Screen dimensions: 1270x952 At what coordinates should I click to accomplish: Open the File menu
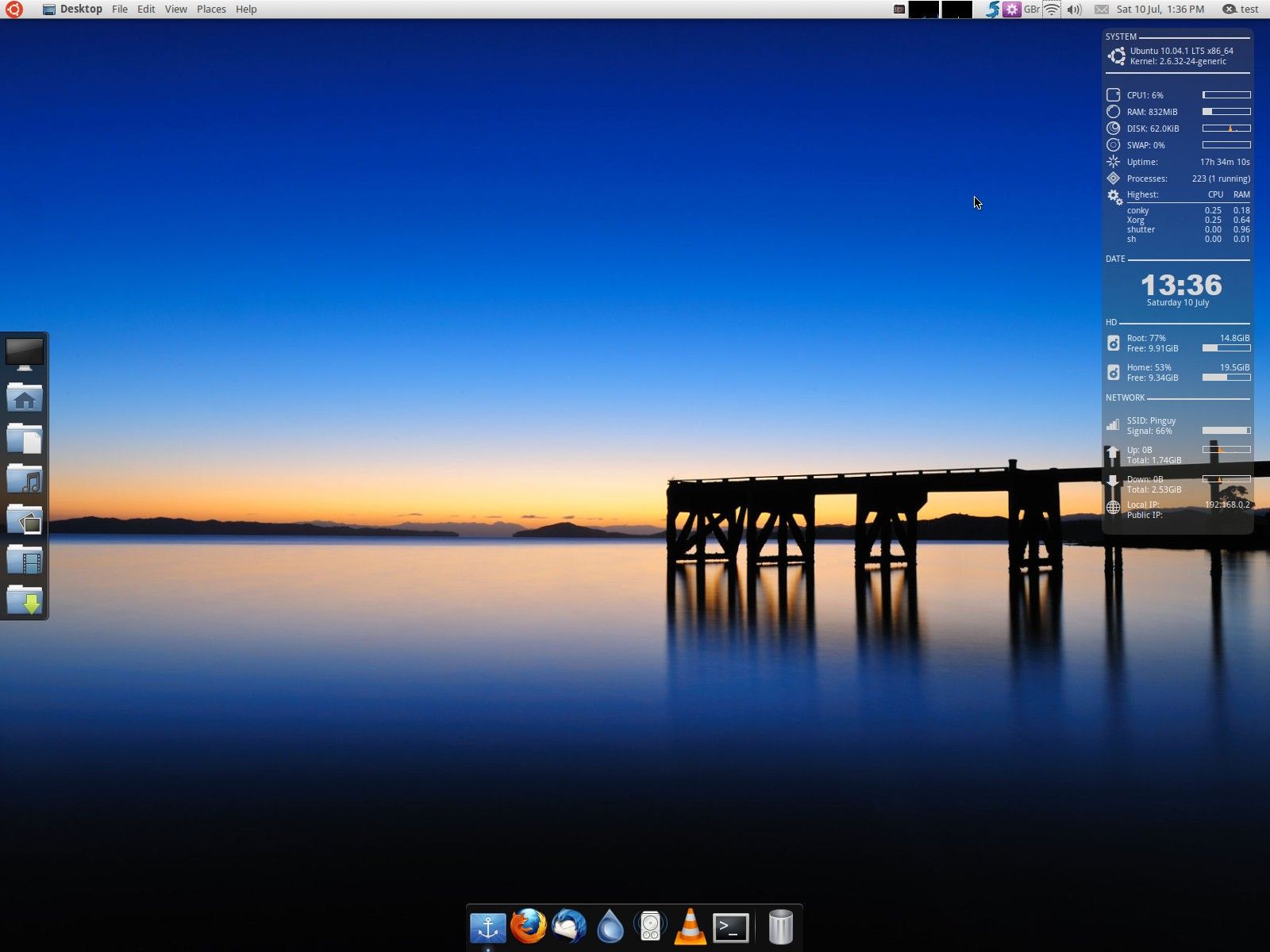[120, 10]
